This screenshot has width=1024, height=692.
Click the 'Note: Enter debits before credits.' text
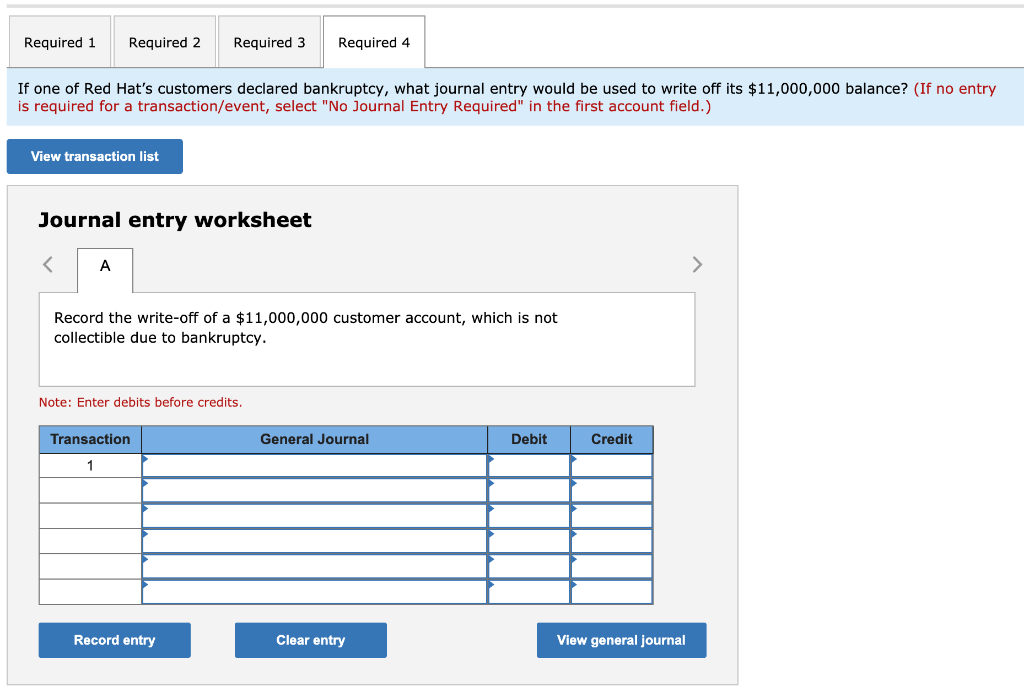tap(140, 402)
